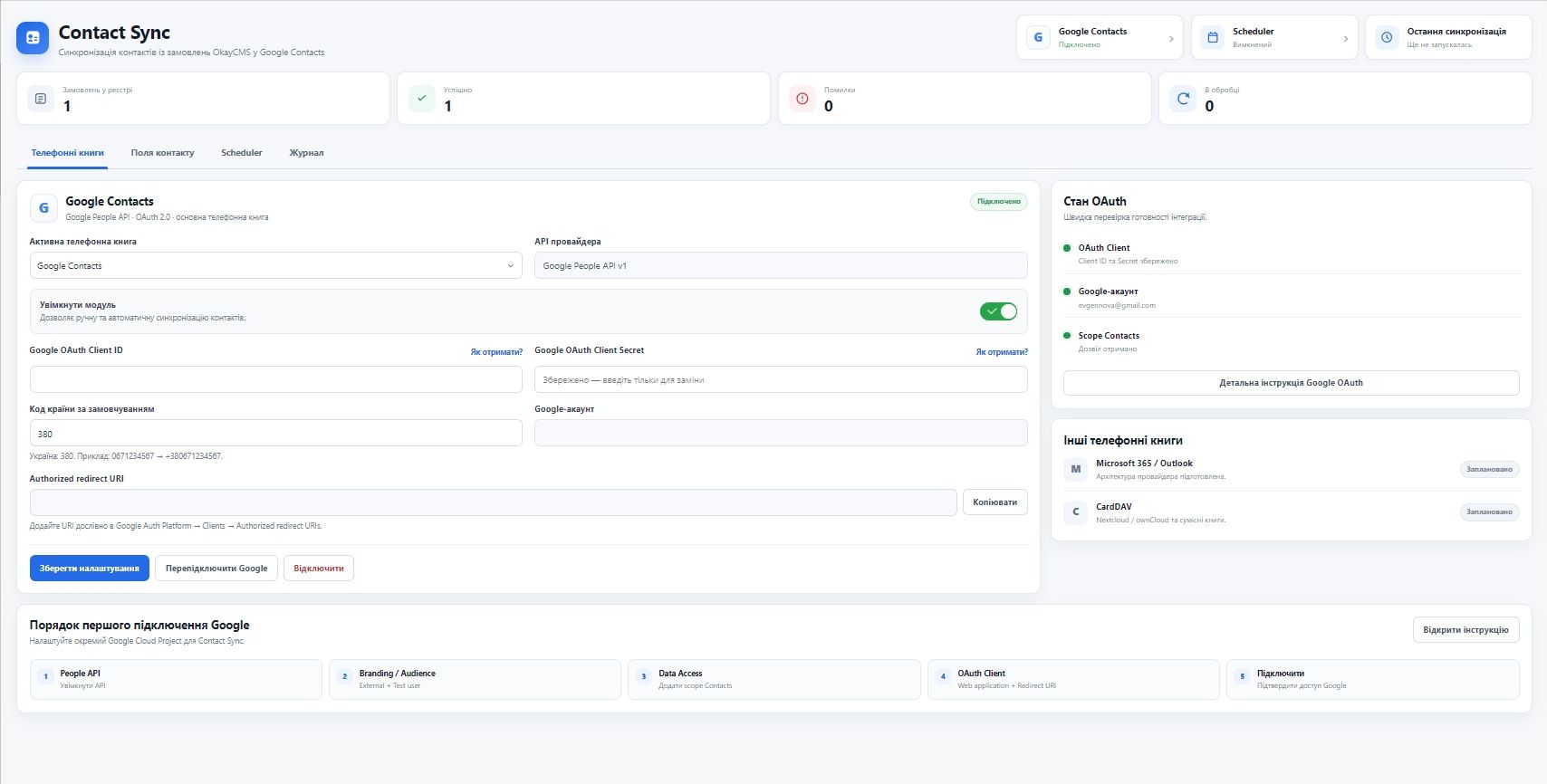This screenshot has height=784, width=1547.
Task: Select the People API step card
Action: [176, 679]
